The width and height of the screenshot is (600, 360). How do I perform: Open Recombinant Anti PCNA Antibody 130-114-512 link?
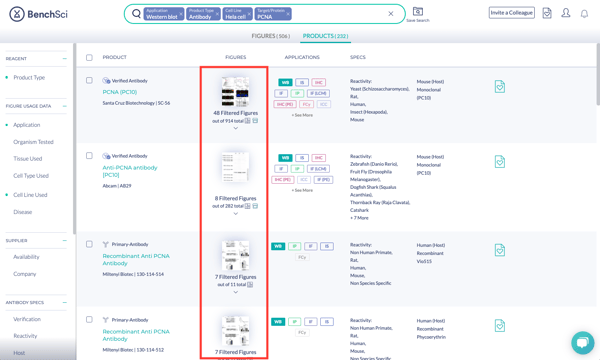(136, 335)
